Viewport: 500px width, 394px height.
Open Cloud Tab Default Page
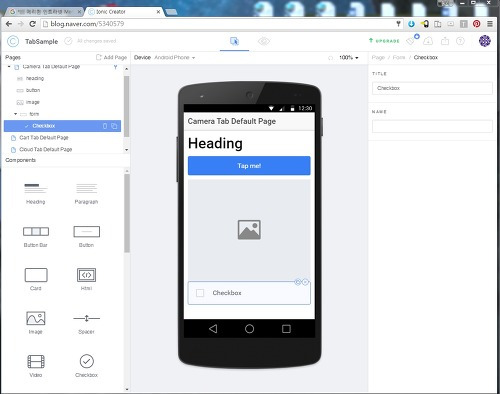[46, 149]
